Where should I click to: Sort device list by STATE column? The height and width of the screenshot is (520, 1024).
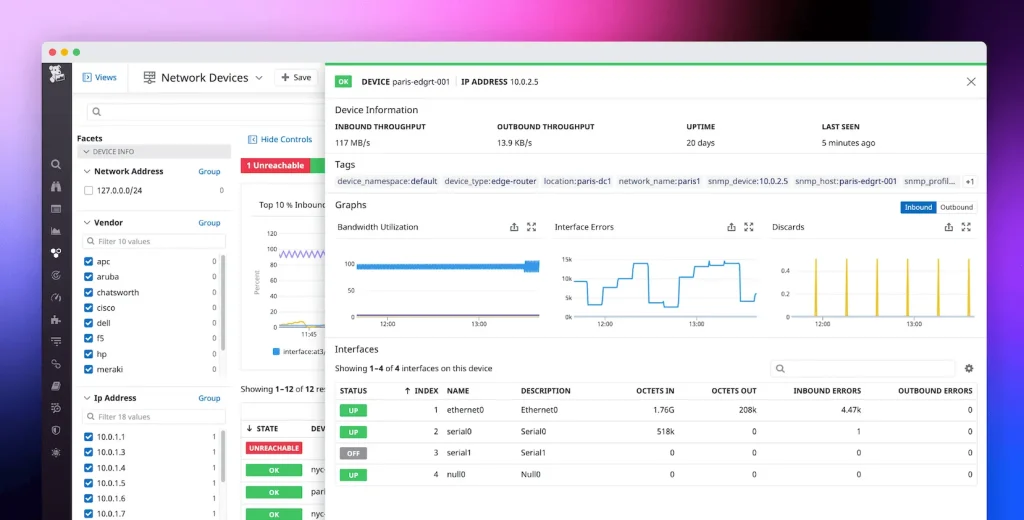(263, 429)
